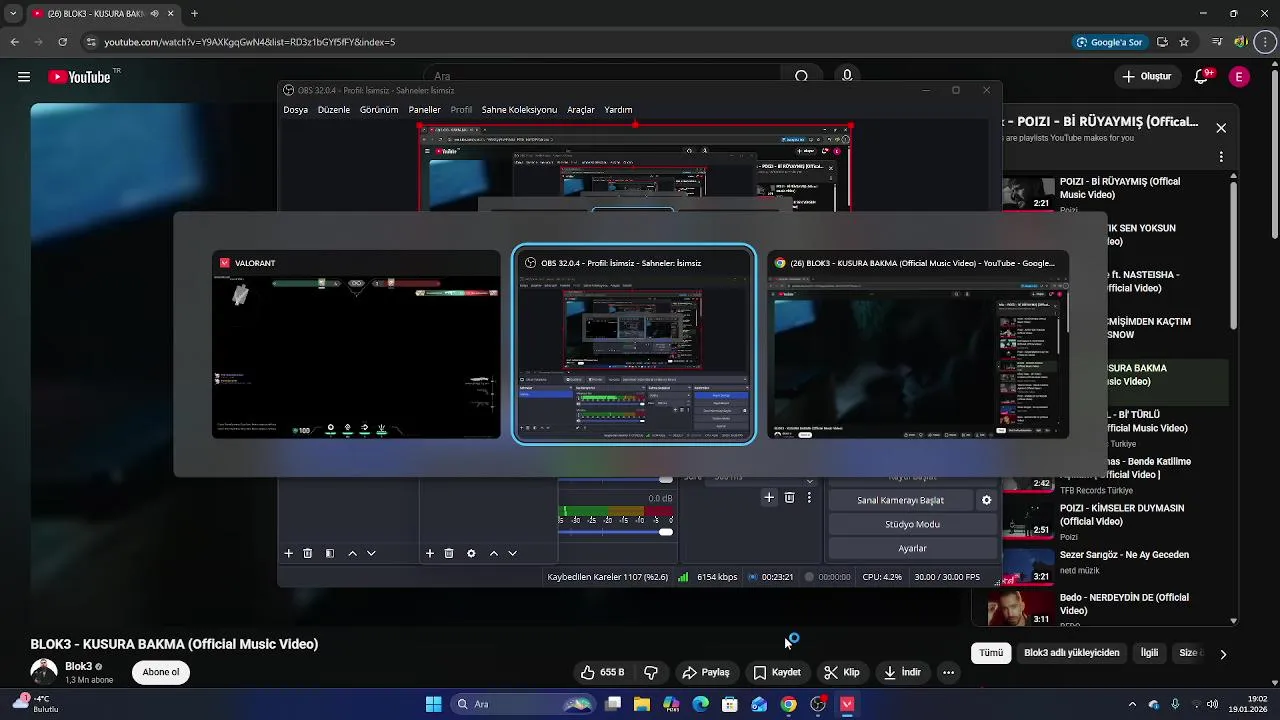Image resolution: width=1280 pixels, height=720 pixels.
Task: Open virtual camera settings gear
Action: [986, 500]
